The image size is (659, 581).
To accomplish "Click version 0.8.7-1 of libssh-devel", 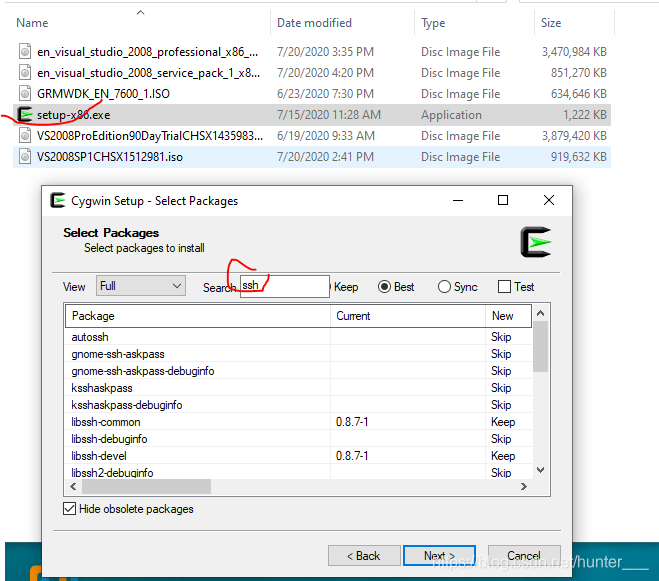I will (352, 456).
